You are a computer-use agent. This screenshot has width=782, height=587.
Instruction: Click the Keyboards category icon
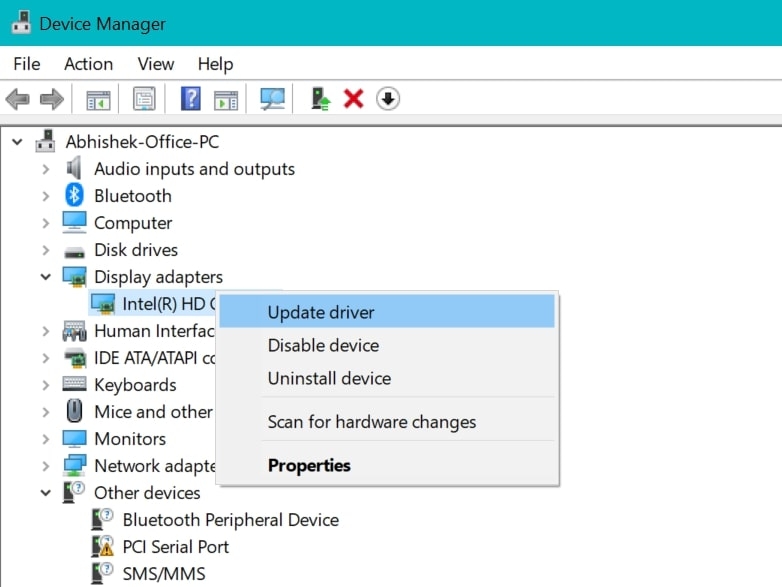point(74,384)
